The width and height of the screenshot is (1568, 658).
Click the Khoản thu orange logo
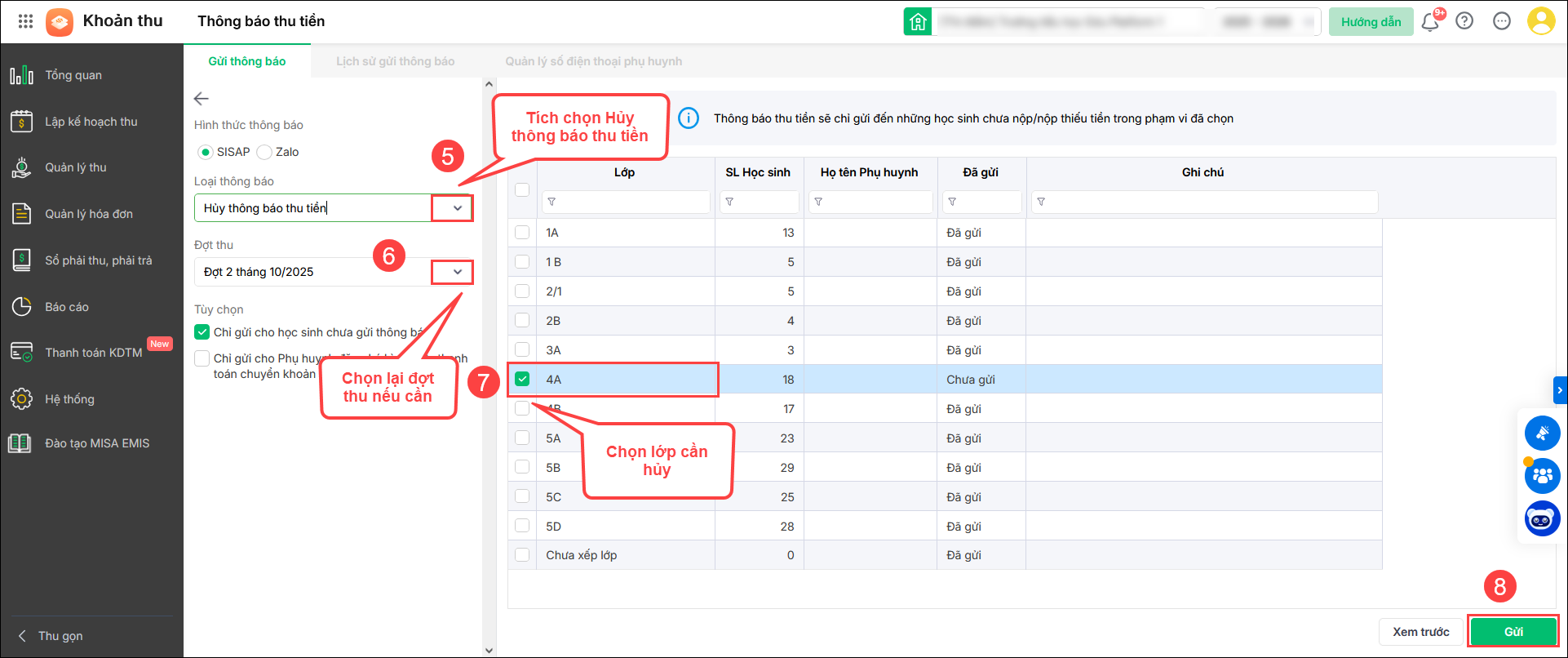(60, 21)
